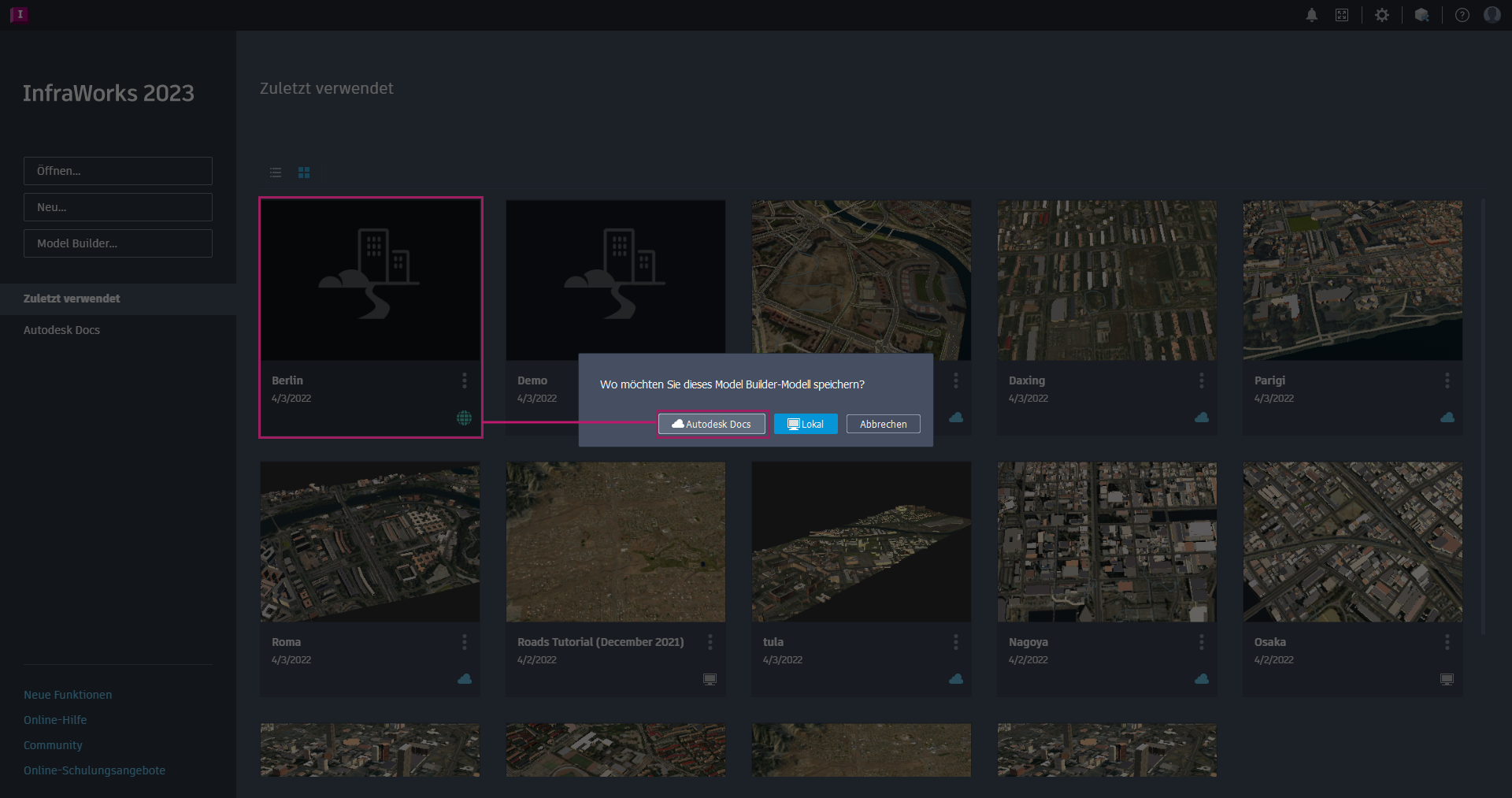Viewport: 1512px width, 798px height.
Task: Switch to grid tile view
Action: 304,173
